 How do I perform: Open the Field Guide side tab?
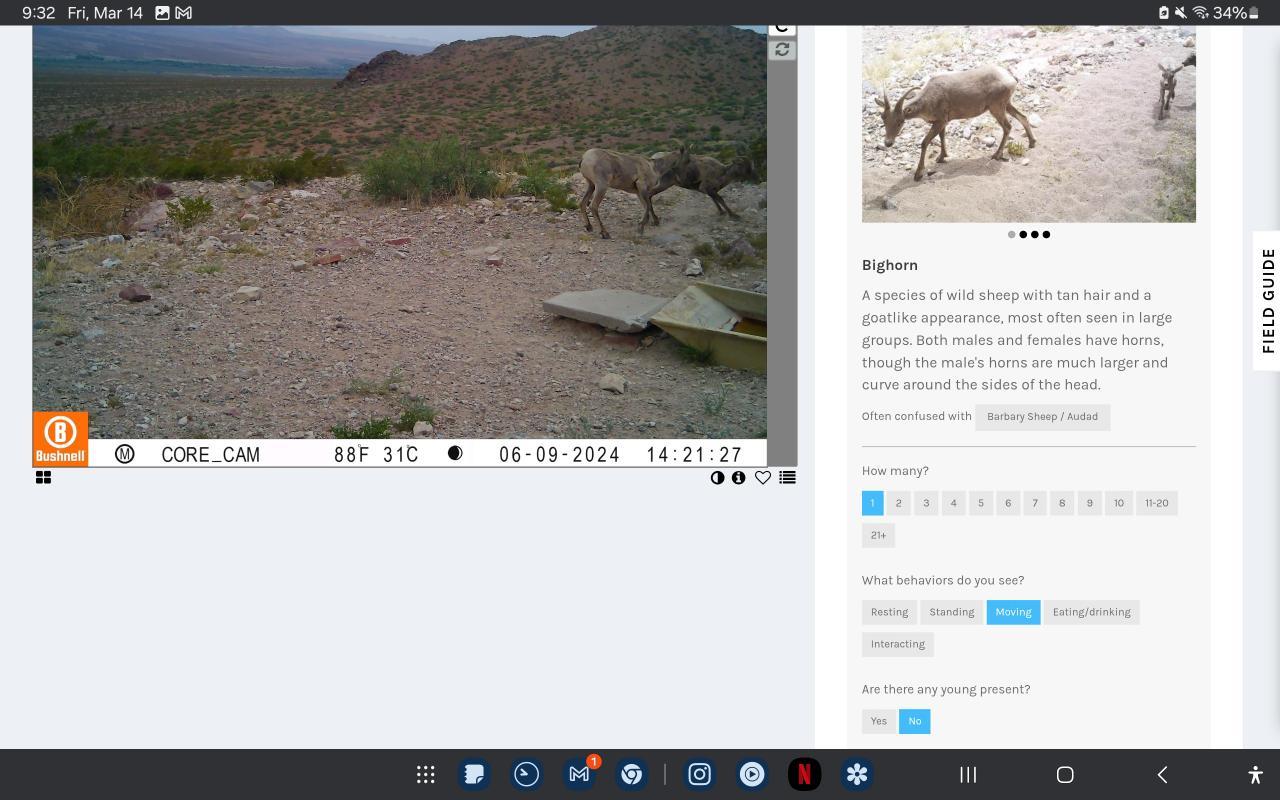tap(1267, 301)
